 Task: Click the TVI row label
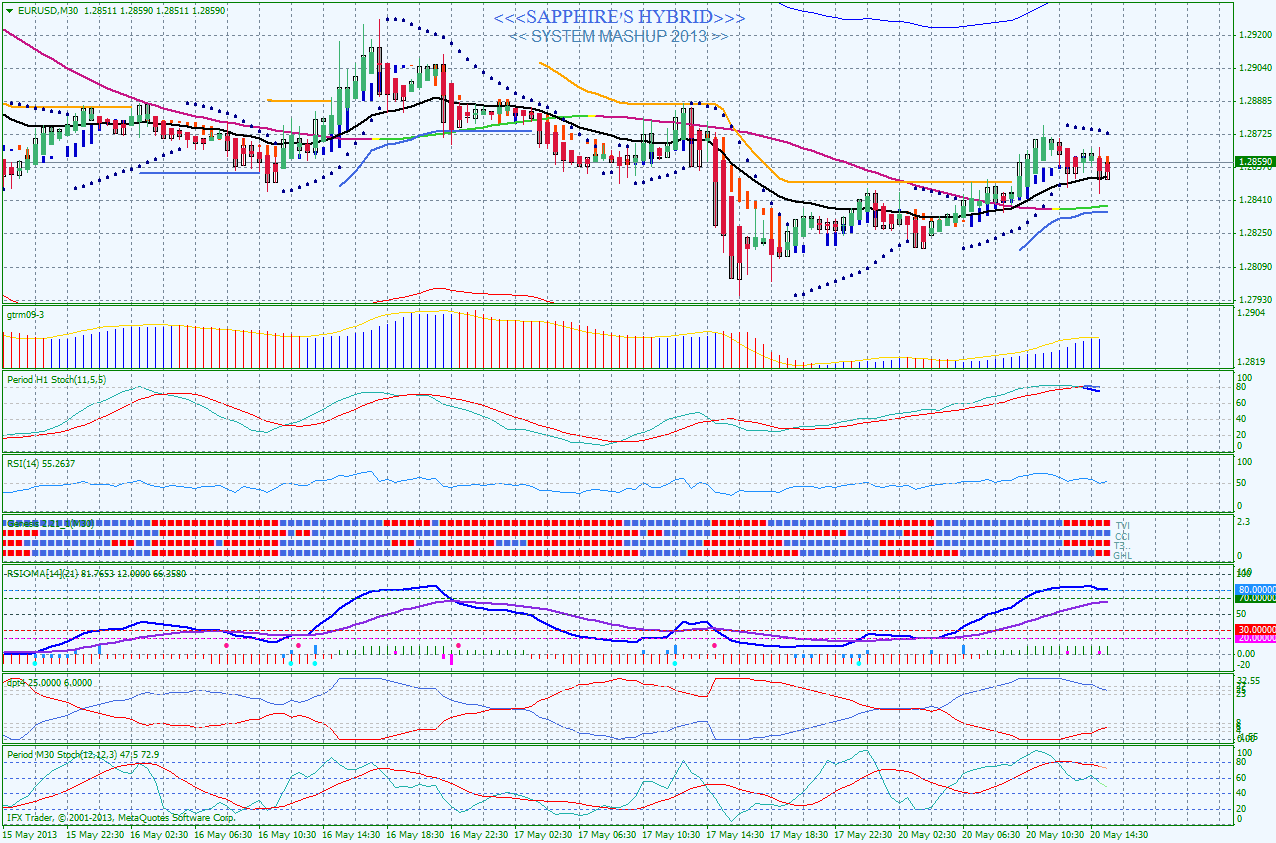(1123, 525)
